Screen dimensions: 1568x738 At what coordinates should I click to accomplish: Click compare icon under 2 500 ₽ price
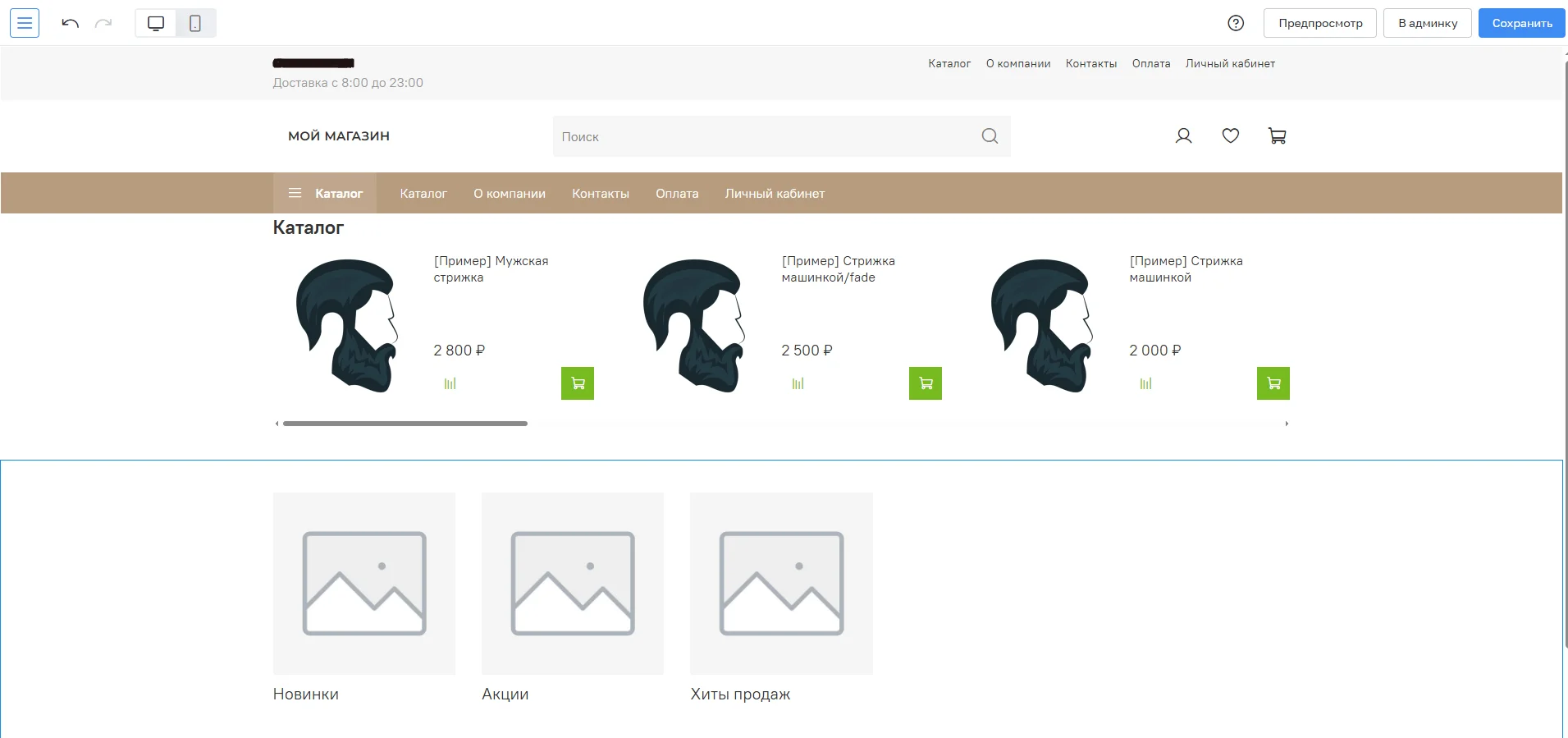point(798,383)
